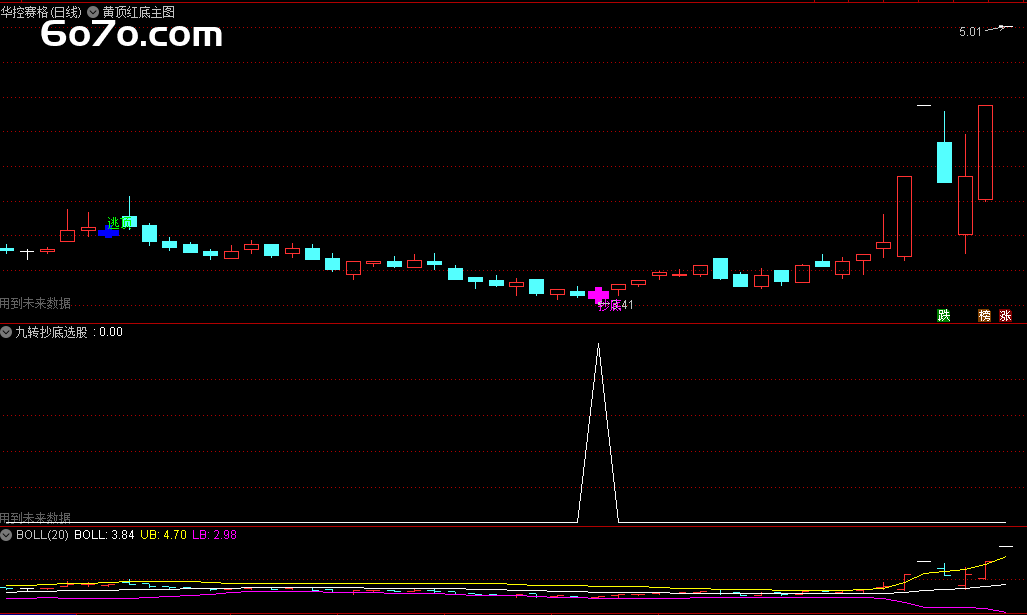Click the red 涨 badge
1027x615 pixels.
coord(1005,316)
